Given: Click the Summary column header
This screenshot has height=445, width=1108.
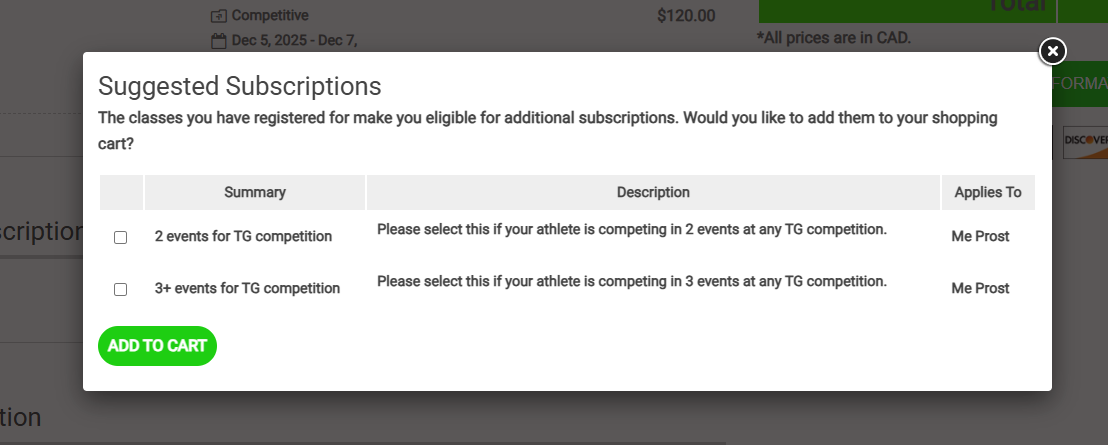Looking at the screenshot, I should (255, 192).
